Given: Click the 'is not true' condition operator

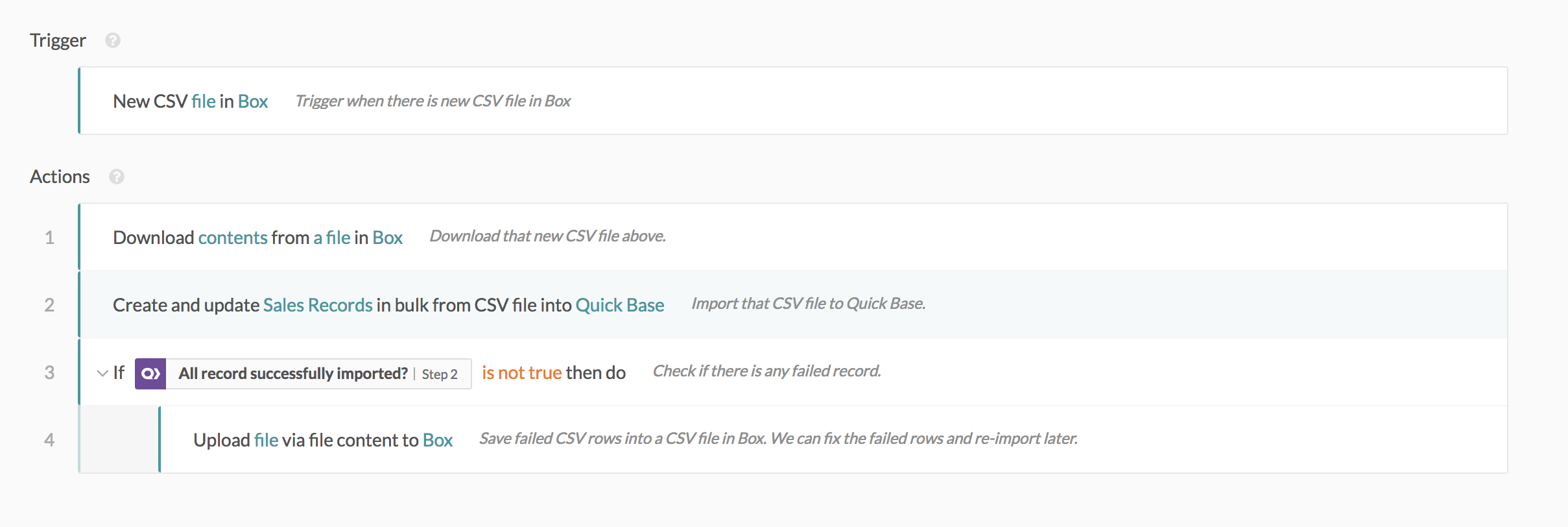Looking at the screenshot, I should [x=521, y=373].
